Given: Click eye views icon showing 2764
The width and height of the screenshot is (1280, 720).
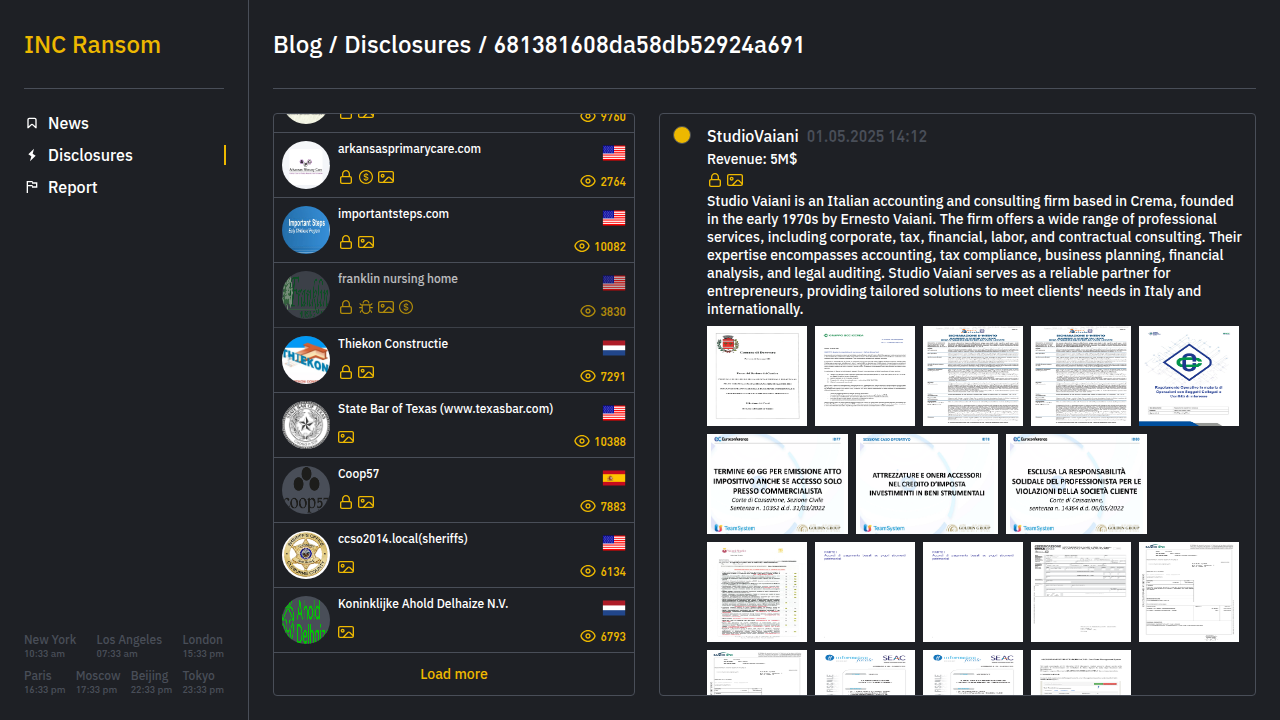Looking at the screenshot, I should pyautogui.click(x=588, y=182).
